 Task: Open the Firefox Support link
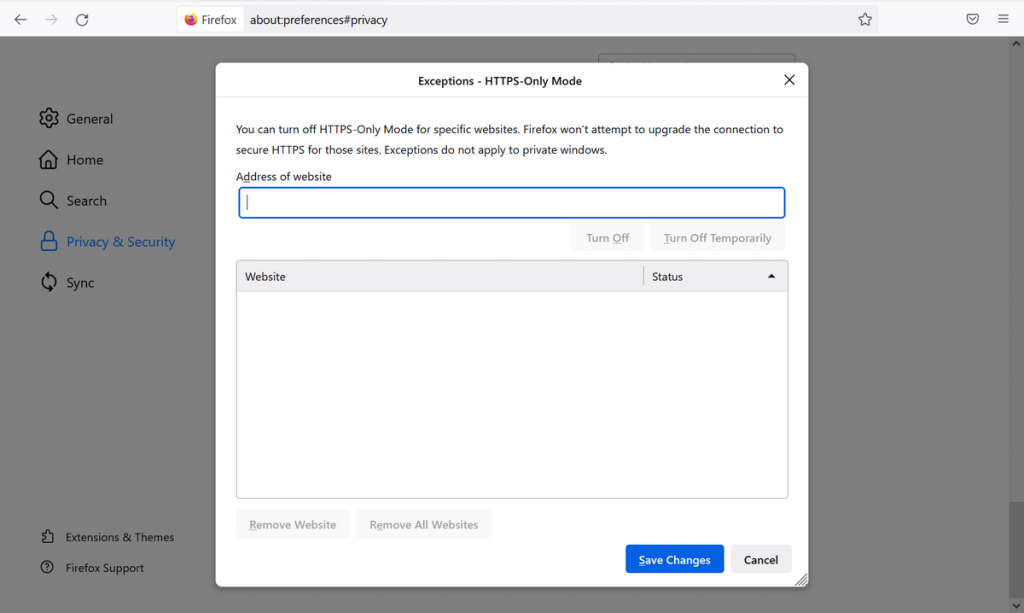(x=104, y=568)
